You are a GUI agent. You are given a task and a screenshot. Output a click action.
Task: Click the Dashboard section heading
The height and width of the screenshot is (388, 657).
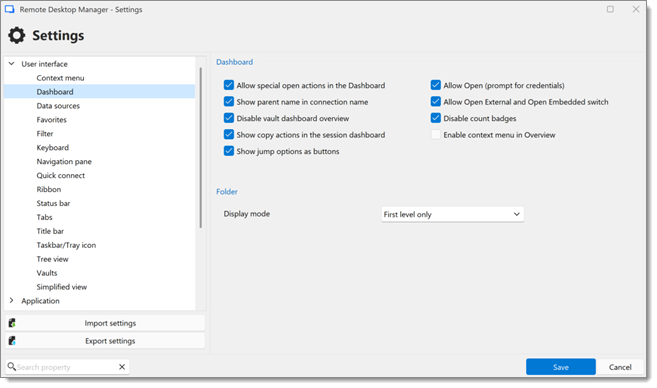[x=235, y=62]
